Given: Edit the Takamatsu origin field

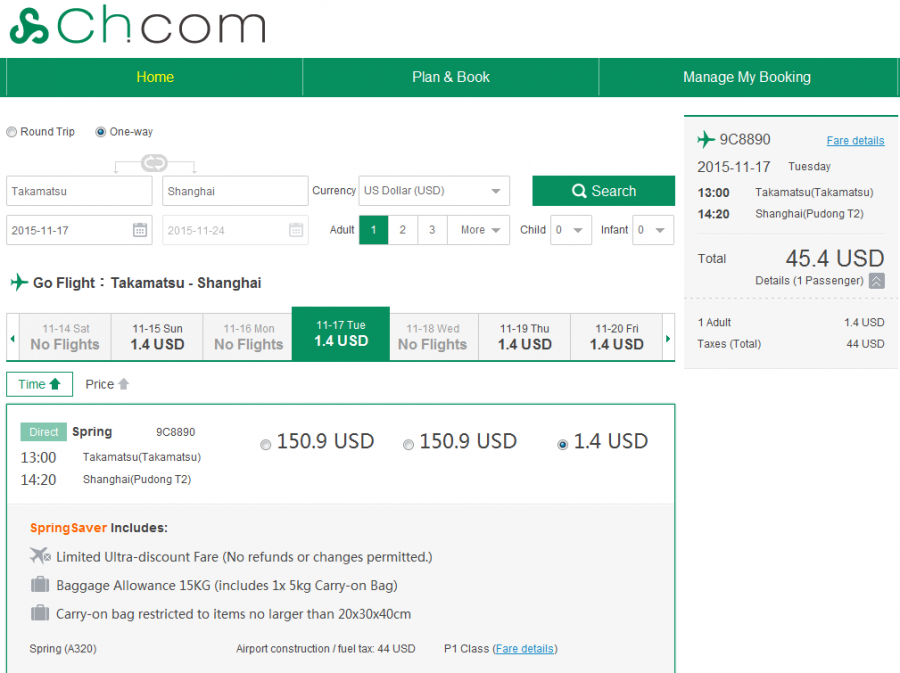Looking at the screenshot, I should point(79,190).
